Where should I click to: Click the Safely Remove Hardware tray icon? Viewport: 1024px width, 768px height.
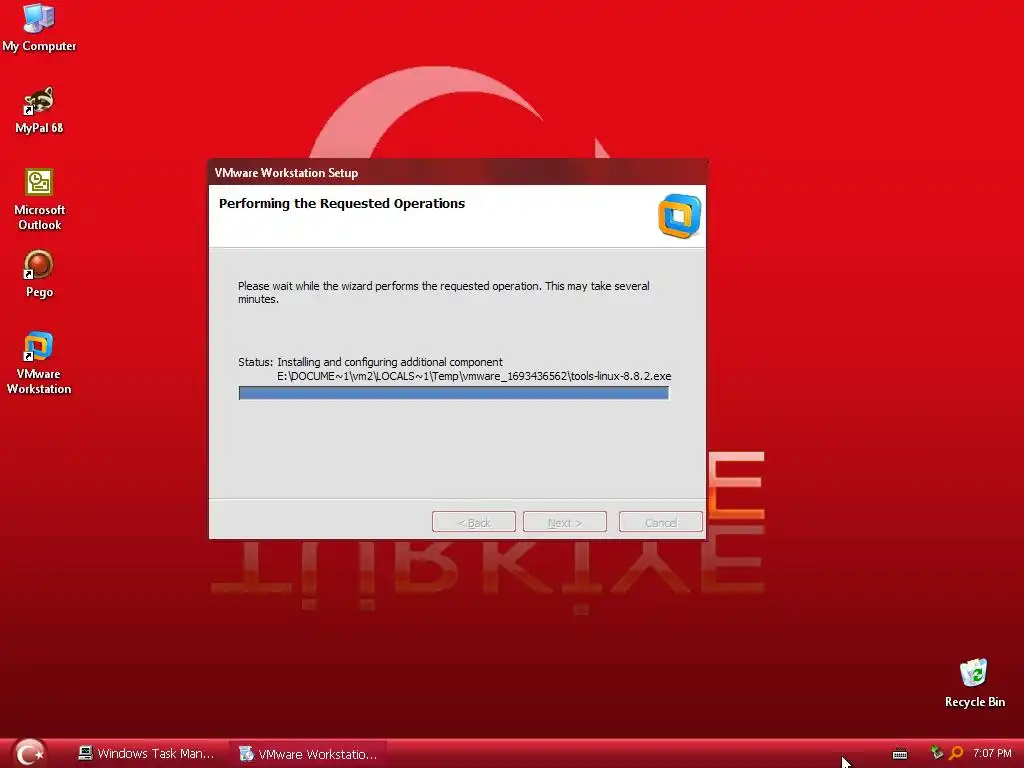(936, 753)
